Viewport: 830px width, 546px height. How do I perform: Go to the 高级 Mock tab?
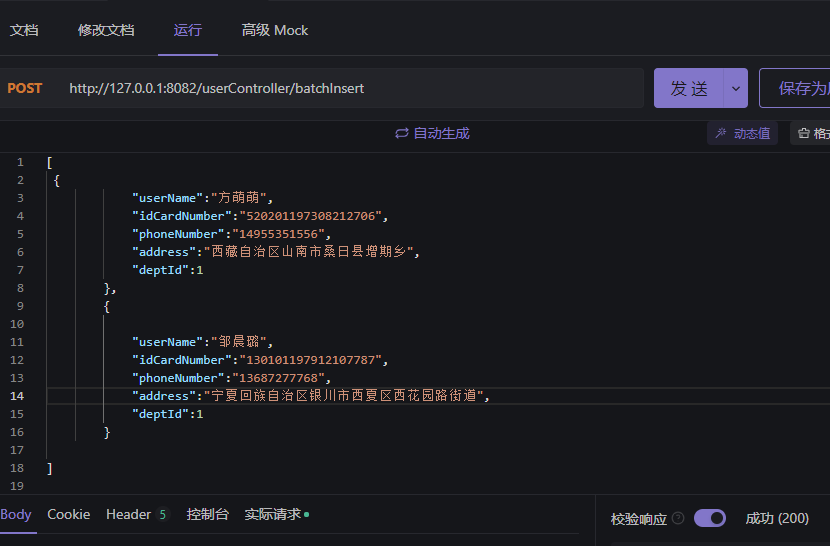tap(275, 30)
